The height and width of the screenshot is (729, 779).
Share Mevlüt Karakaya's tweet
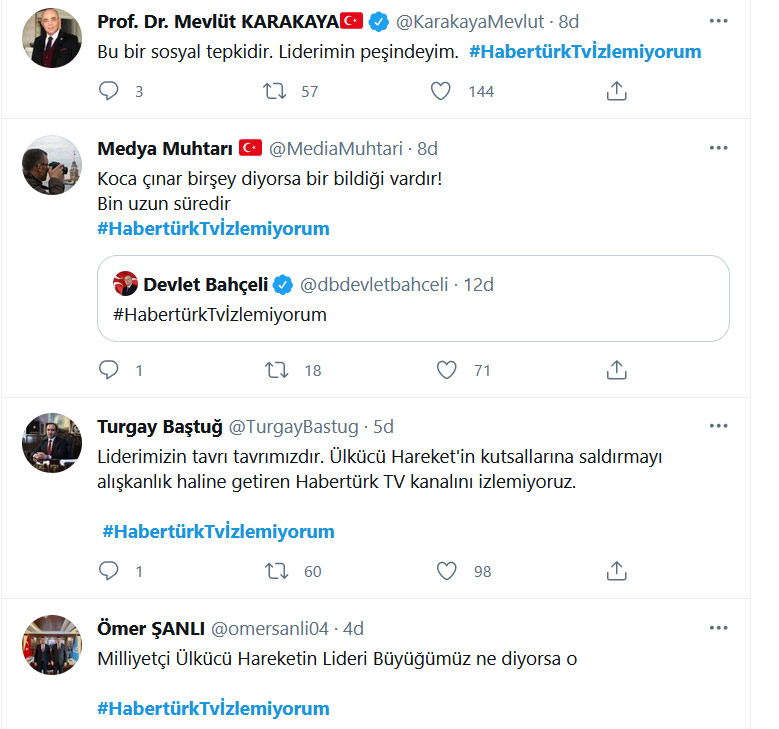click(x=617, y=91)
